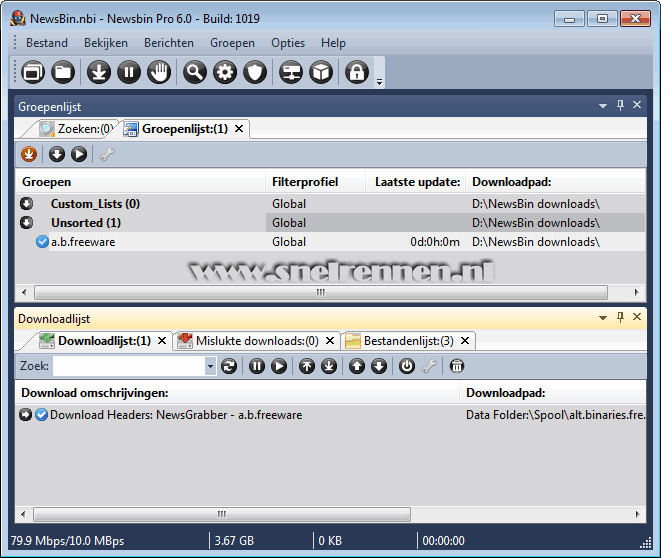This screenshot has width=661, height=558.
Task: Open the Zoek combo box dropdown
Action: tap(210, 366)
